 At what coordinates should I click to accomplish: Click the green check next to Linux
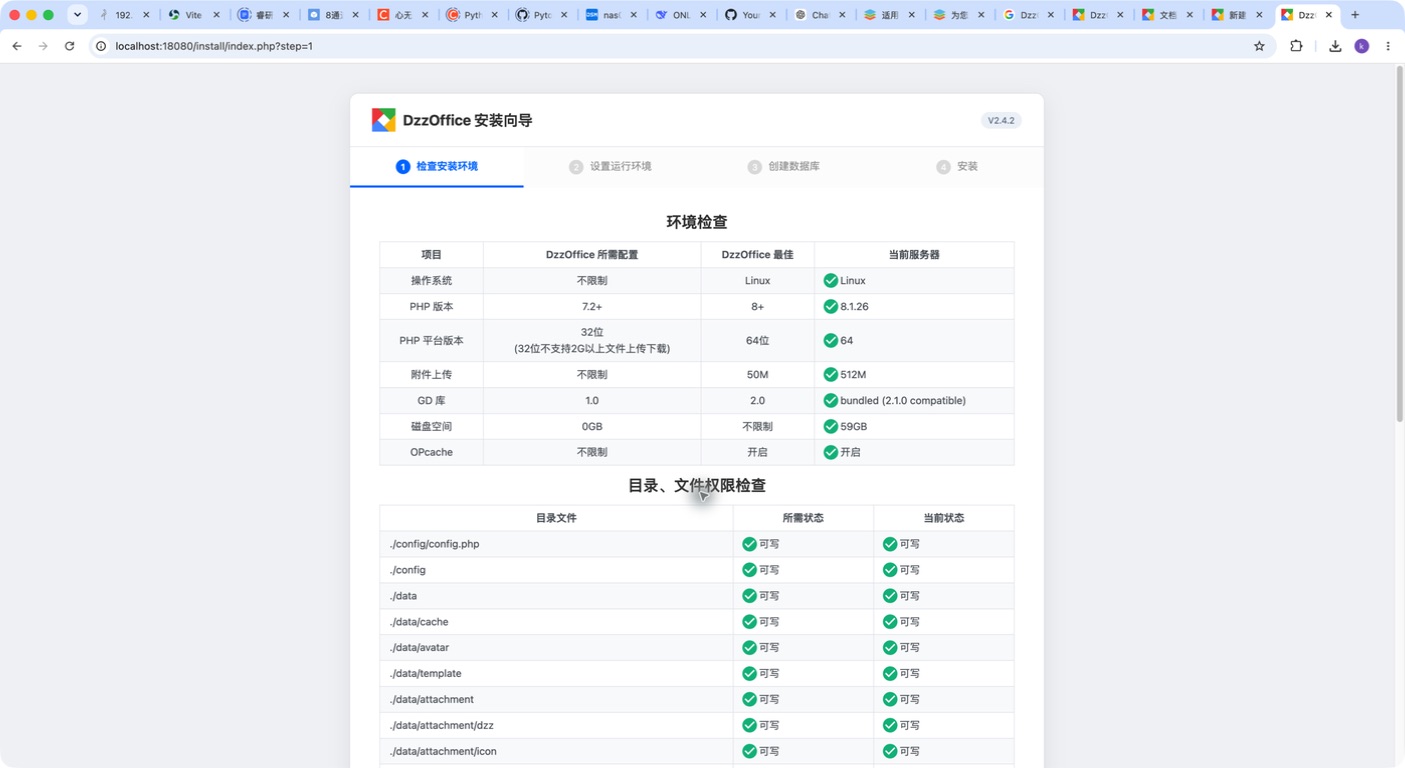830,281
